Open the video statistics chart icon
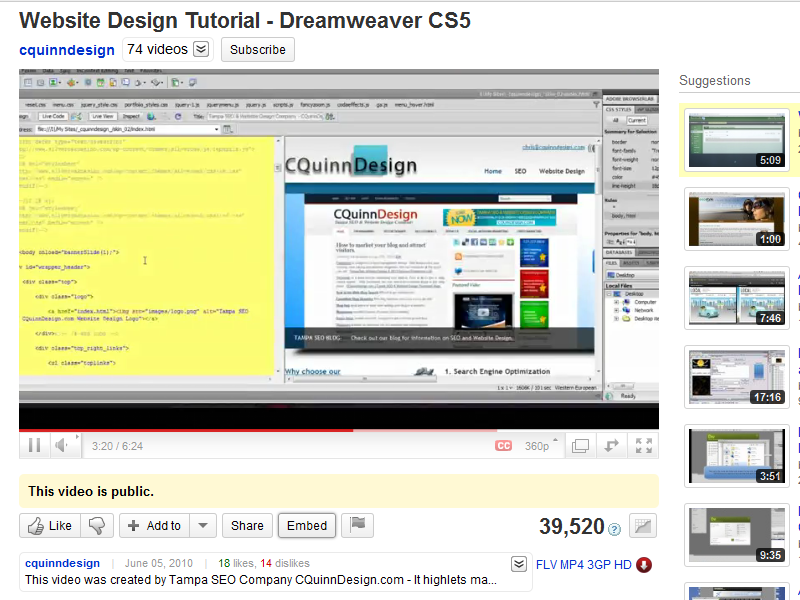The width and height of the screenshot is (800, 600). [641, 525]
